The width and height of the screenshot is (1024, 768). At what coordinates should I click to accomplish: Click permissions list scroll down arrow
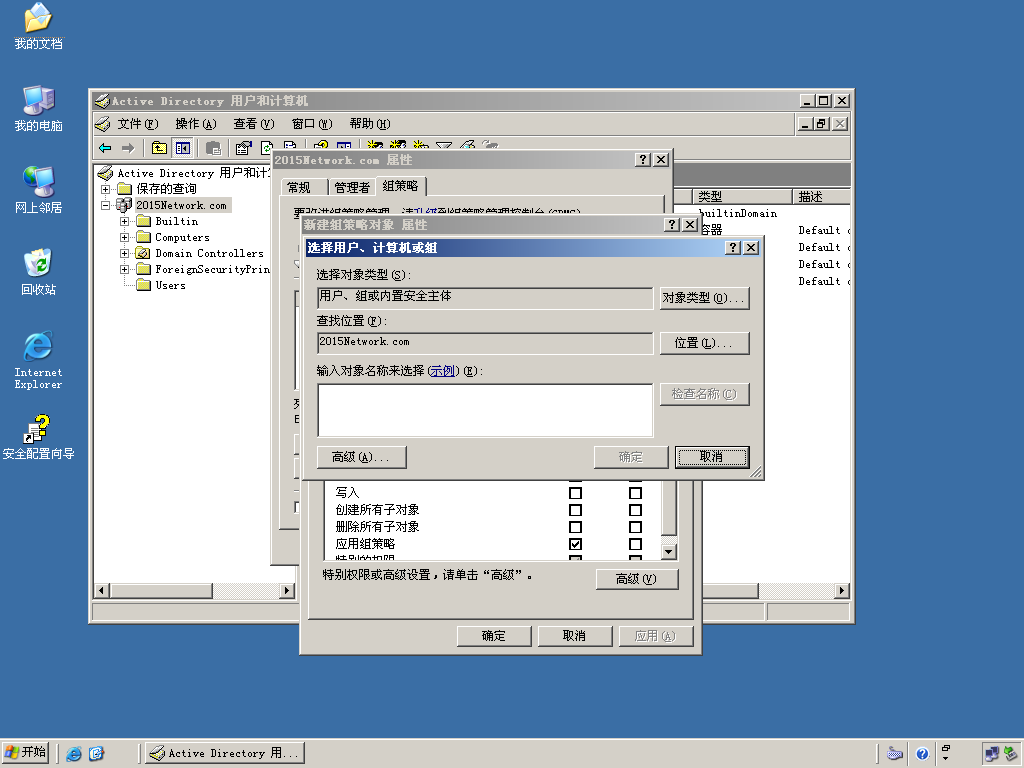pyautogui.click(x=669, y=552)
